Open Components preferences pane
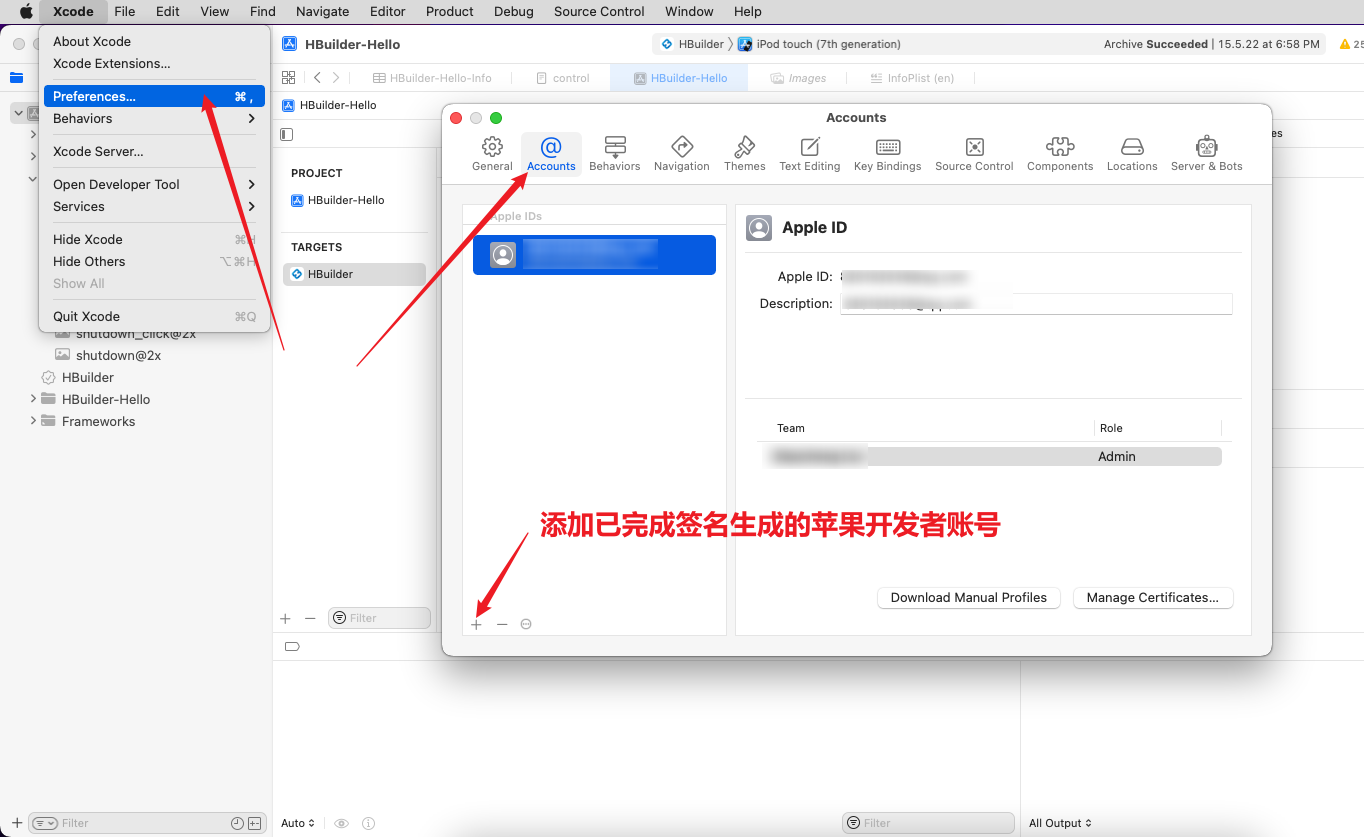 click(1059, 154)
